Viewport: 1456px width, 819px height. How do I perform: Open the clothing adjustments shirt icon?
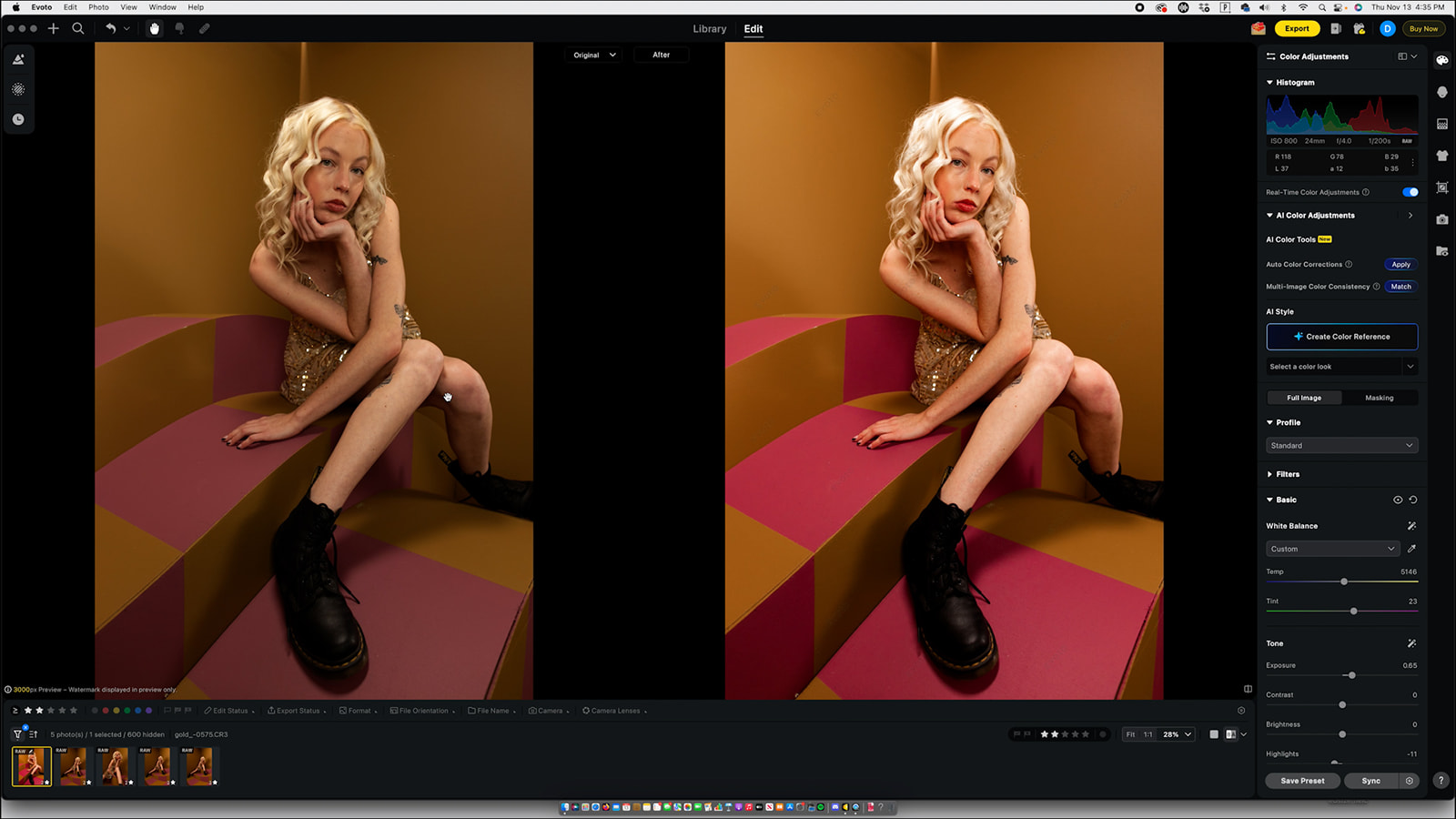point(1442,156)
